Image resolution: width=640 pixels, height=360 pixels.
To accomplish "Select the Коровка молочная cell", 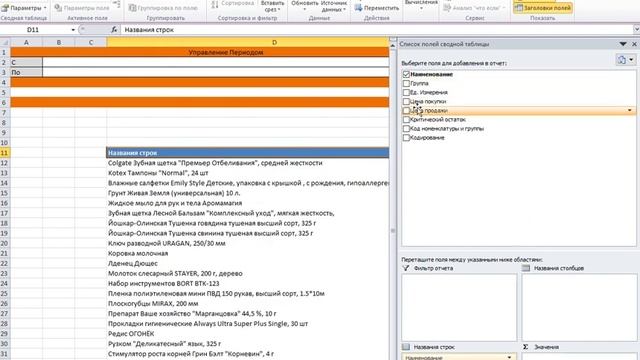I will click(x=248, y=253).
